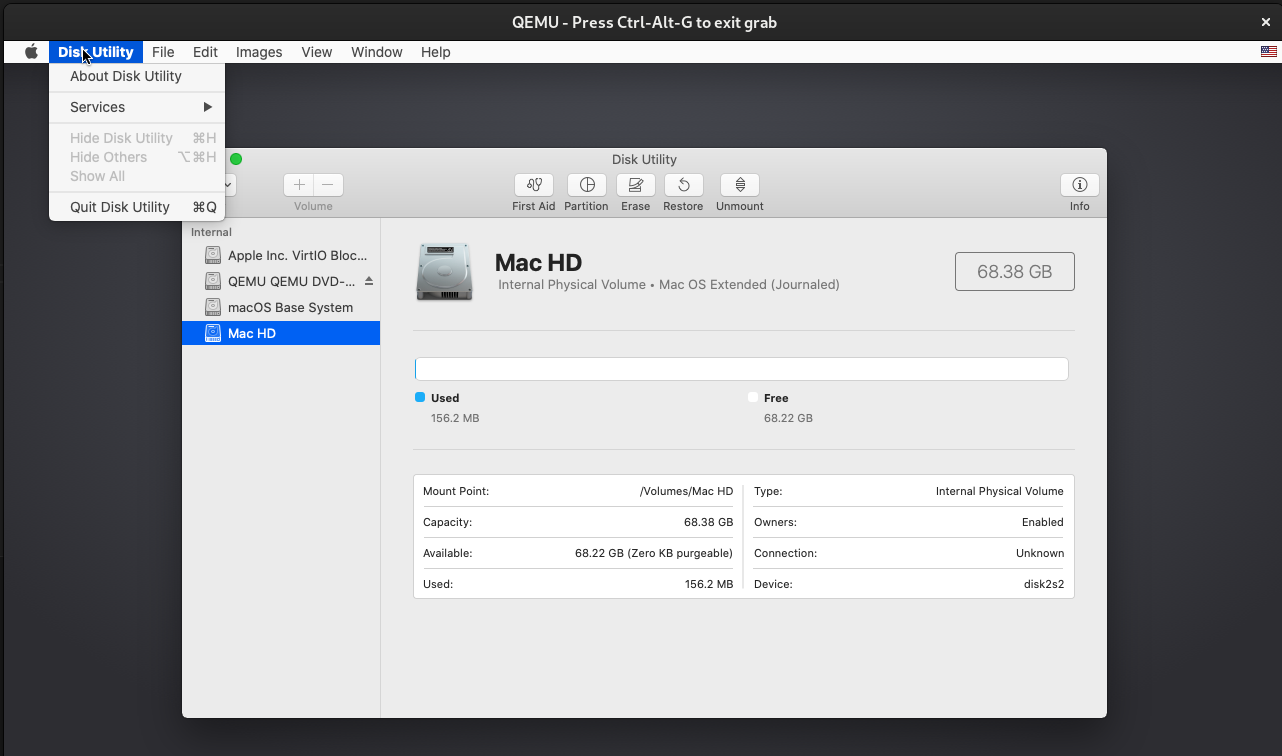Open the Help menu
Screen dimensions: 1282x756
(436, 52)
